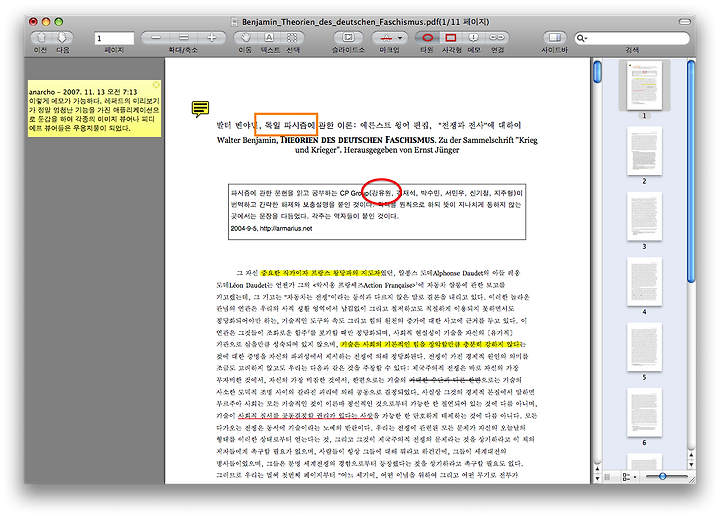This screenshot has width=720, height=517.
Task: Zoom in with the plus button
Action: coord(212,37)
